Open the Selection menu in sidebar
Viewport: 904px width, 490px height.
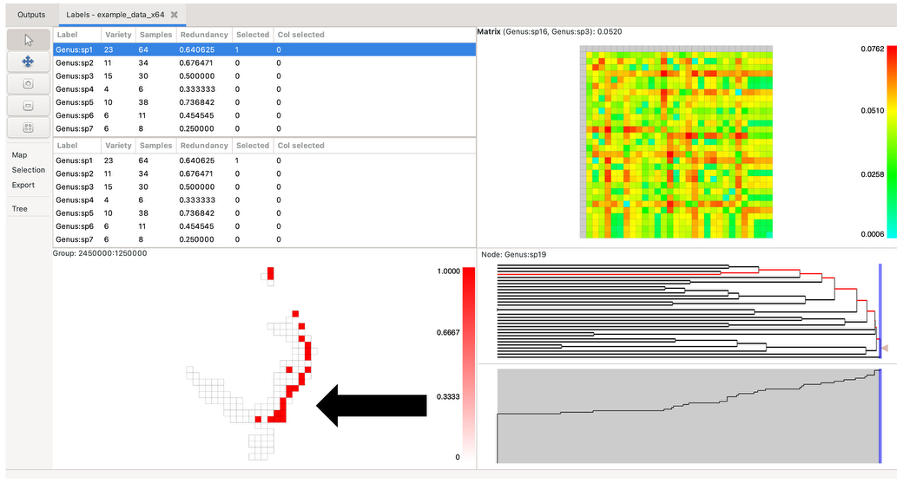pyautogui.click(x=28, y=170)
